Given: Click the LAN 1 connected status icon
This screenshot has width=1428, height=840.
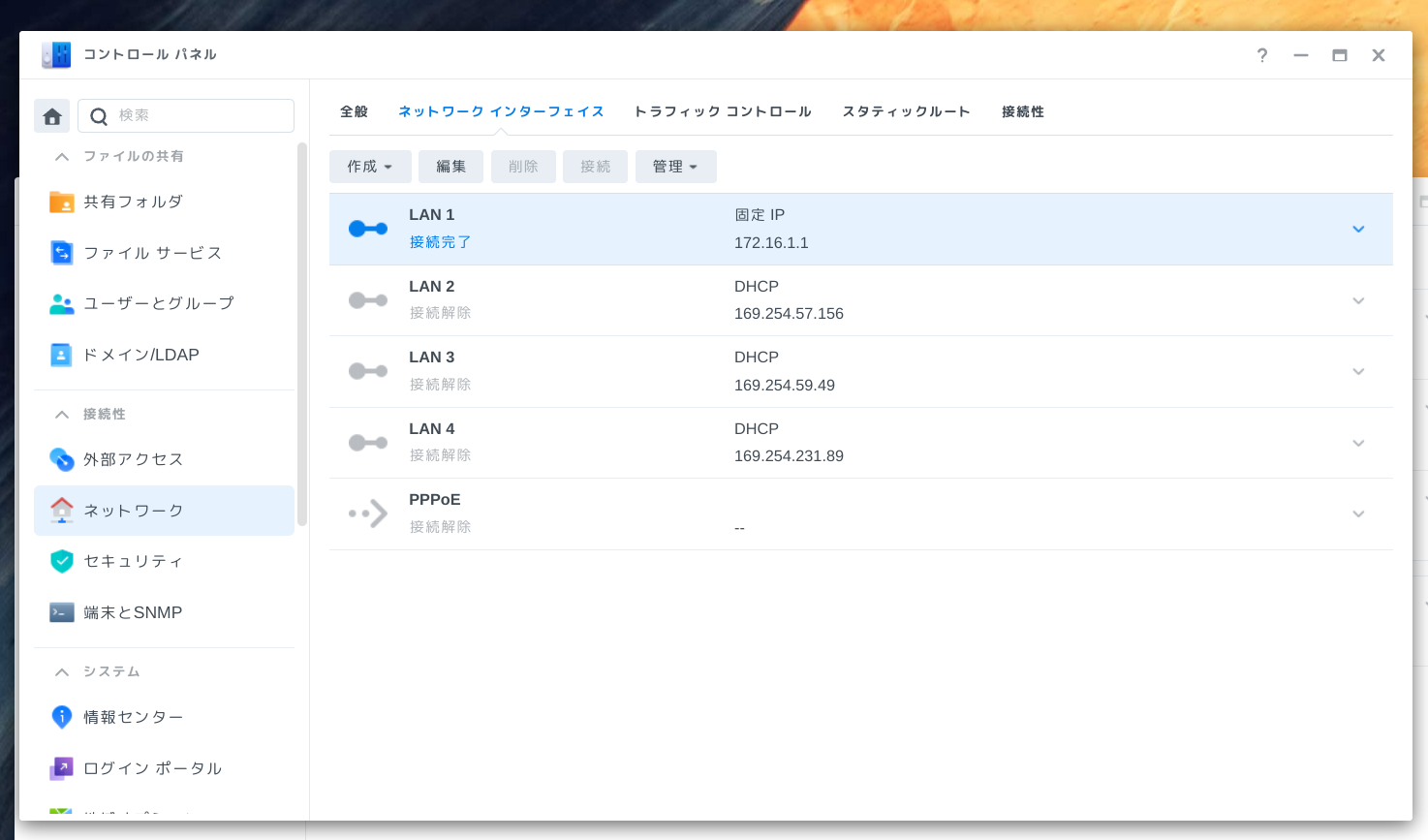Looking at the screenshot, I should click(x=368, y=229).
